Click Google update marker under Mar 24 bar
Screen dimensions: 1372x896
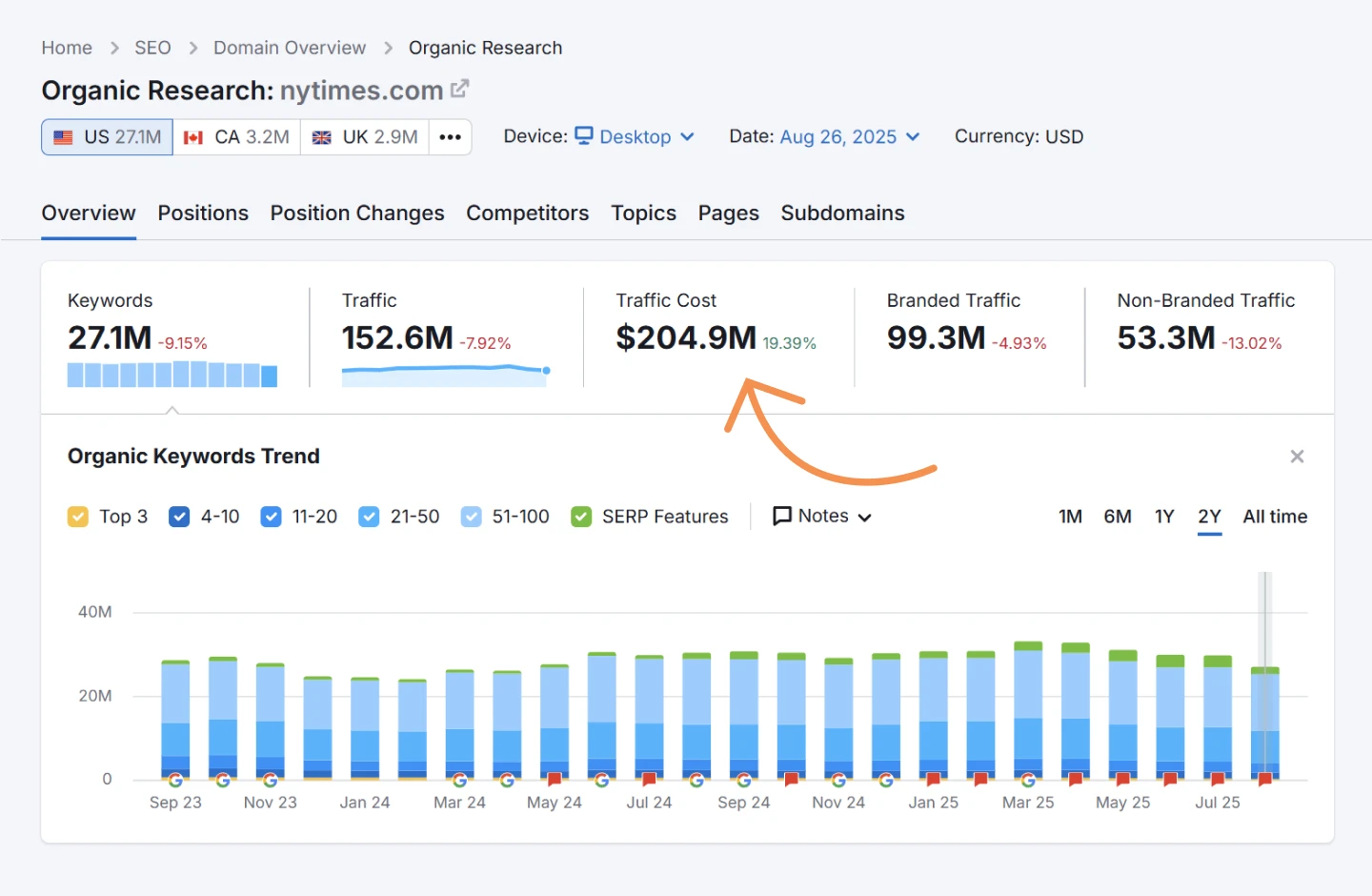pos(460,780)
